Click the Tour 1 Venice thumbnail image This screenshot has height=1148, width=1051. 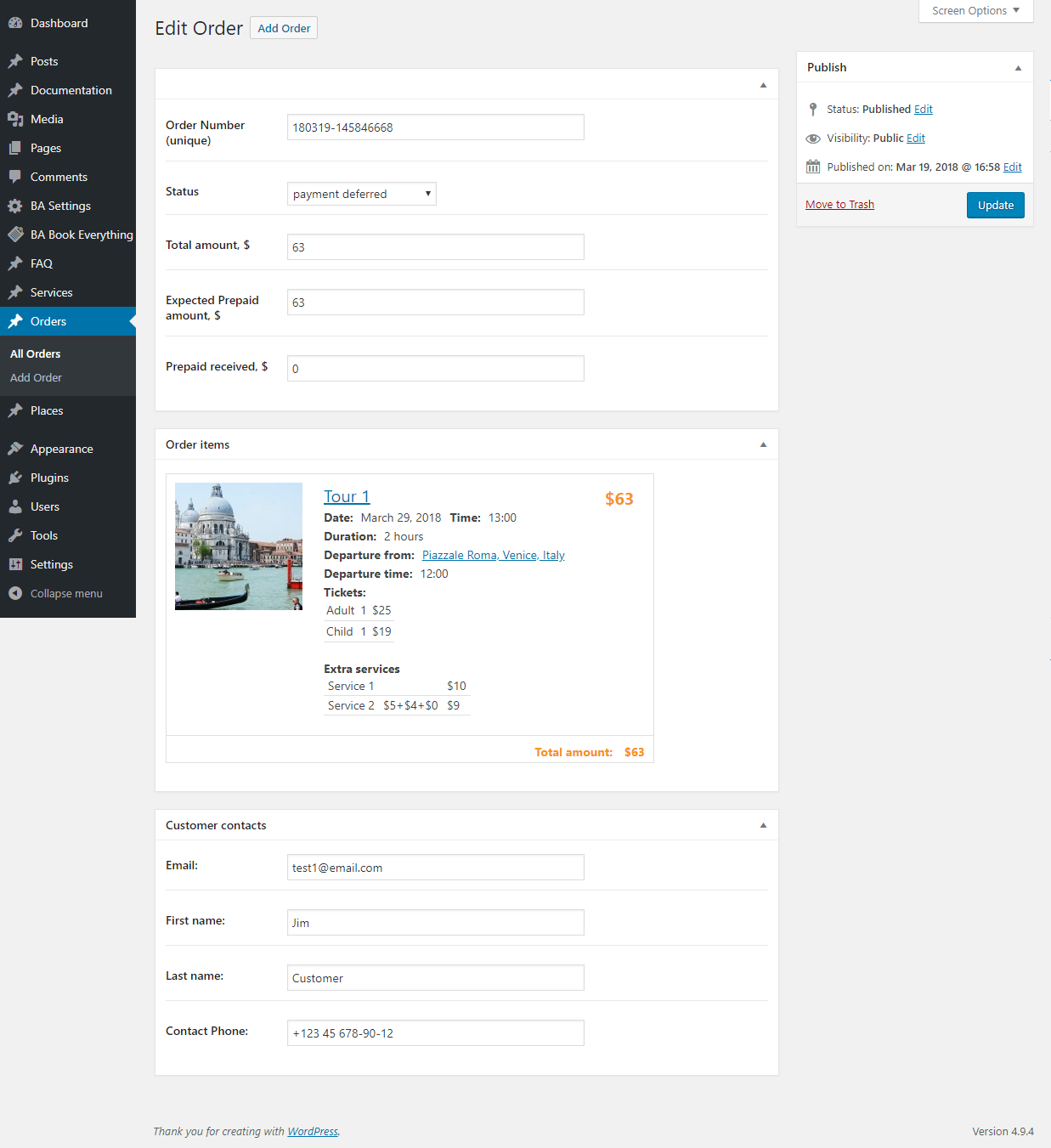[x=239, y=546]
